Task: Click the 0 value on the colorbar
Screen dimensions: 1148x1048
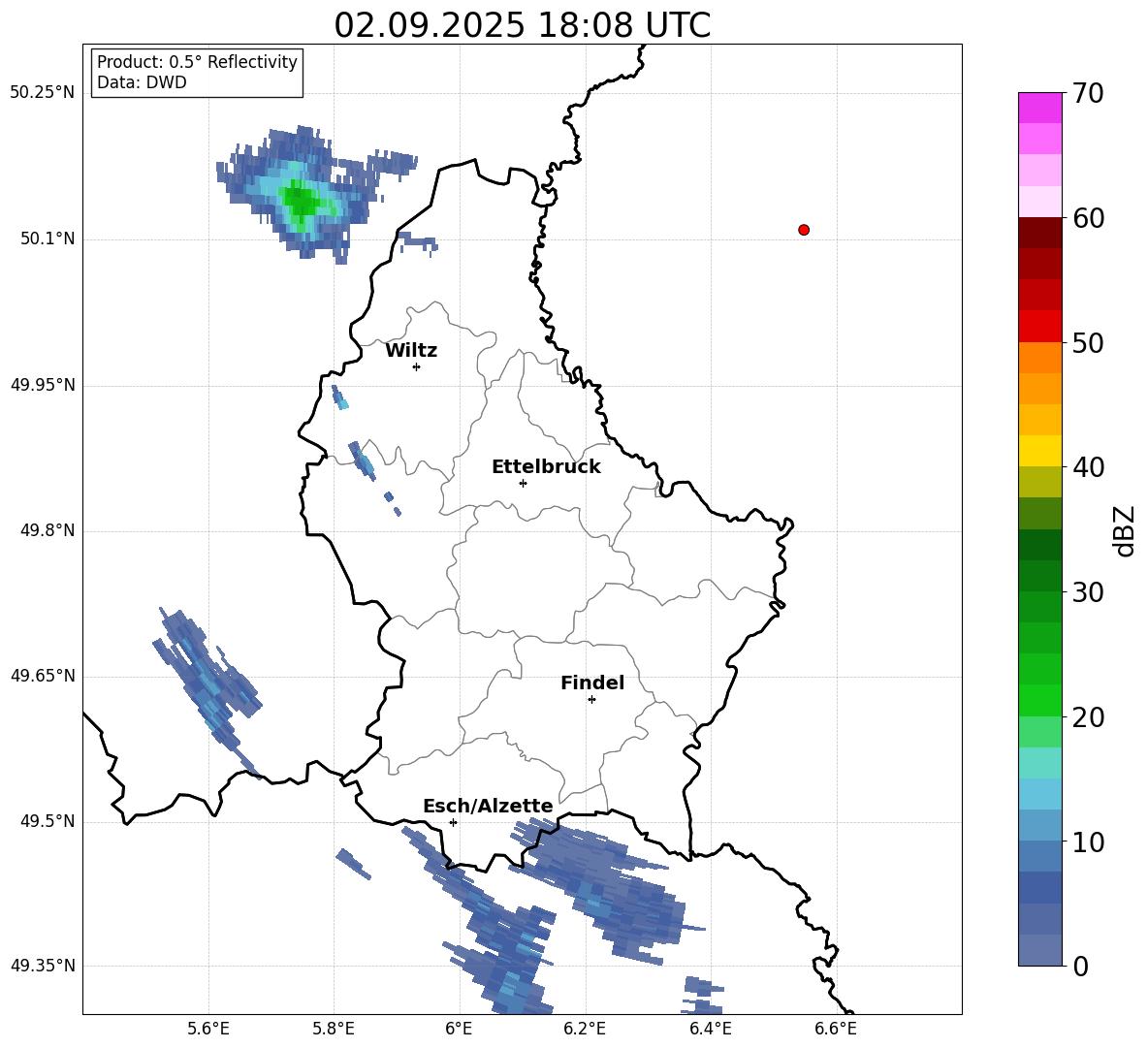Action: point(1081,966)
